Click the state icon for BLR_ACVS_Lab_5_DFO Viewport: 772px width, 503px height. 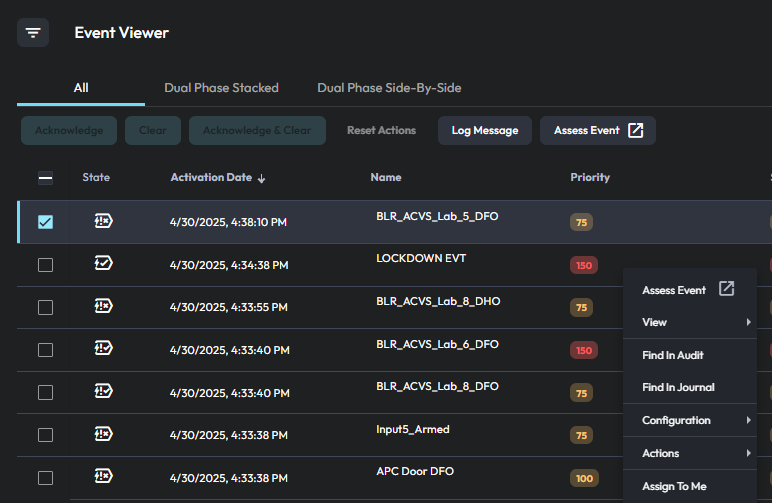click(x=102, y=221)
